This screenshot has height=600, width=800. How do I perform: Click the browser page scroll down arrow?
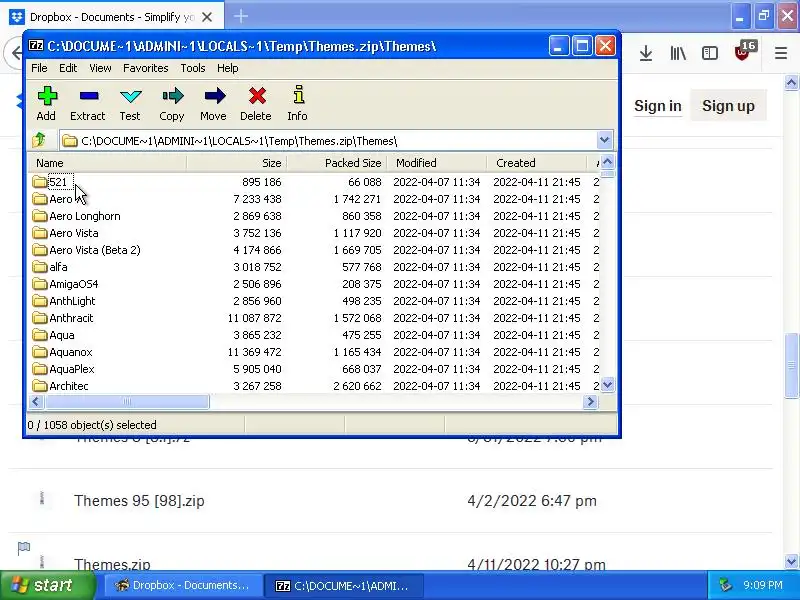[791, 562]
